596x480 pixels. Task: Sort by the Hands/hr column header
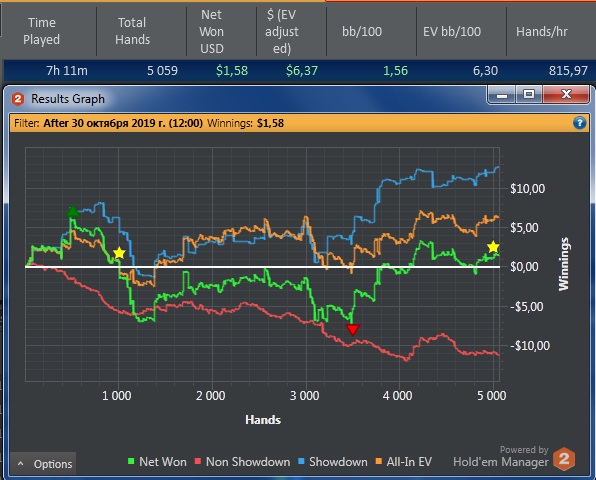tap(542, 31)
